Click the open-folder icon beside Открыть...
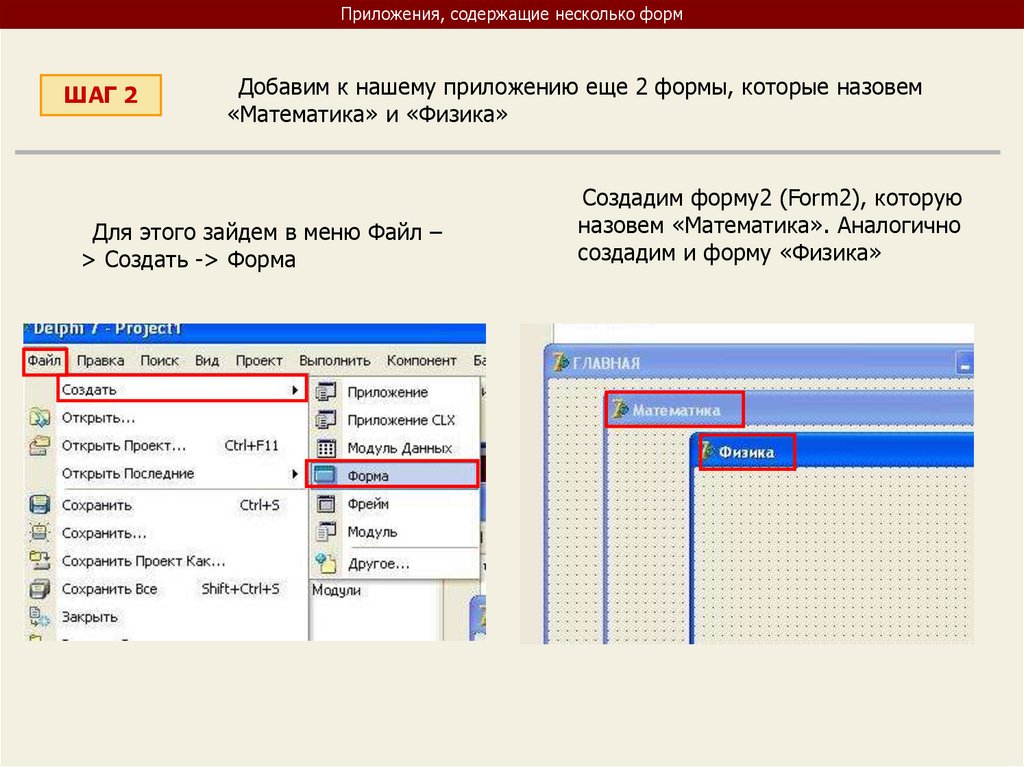This screenshot has height=767, width=1024. pos(40,417)
